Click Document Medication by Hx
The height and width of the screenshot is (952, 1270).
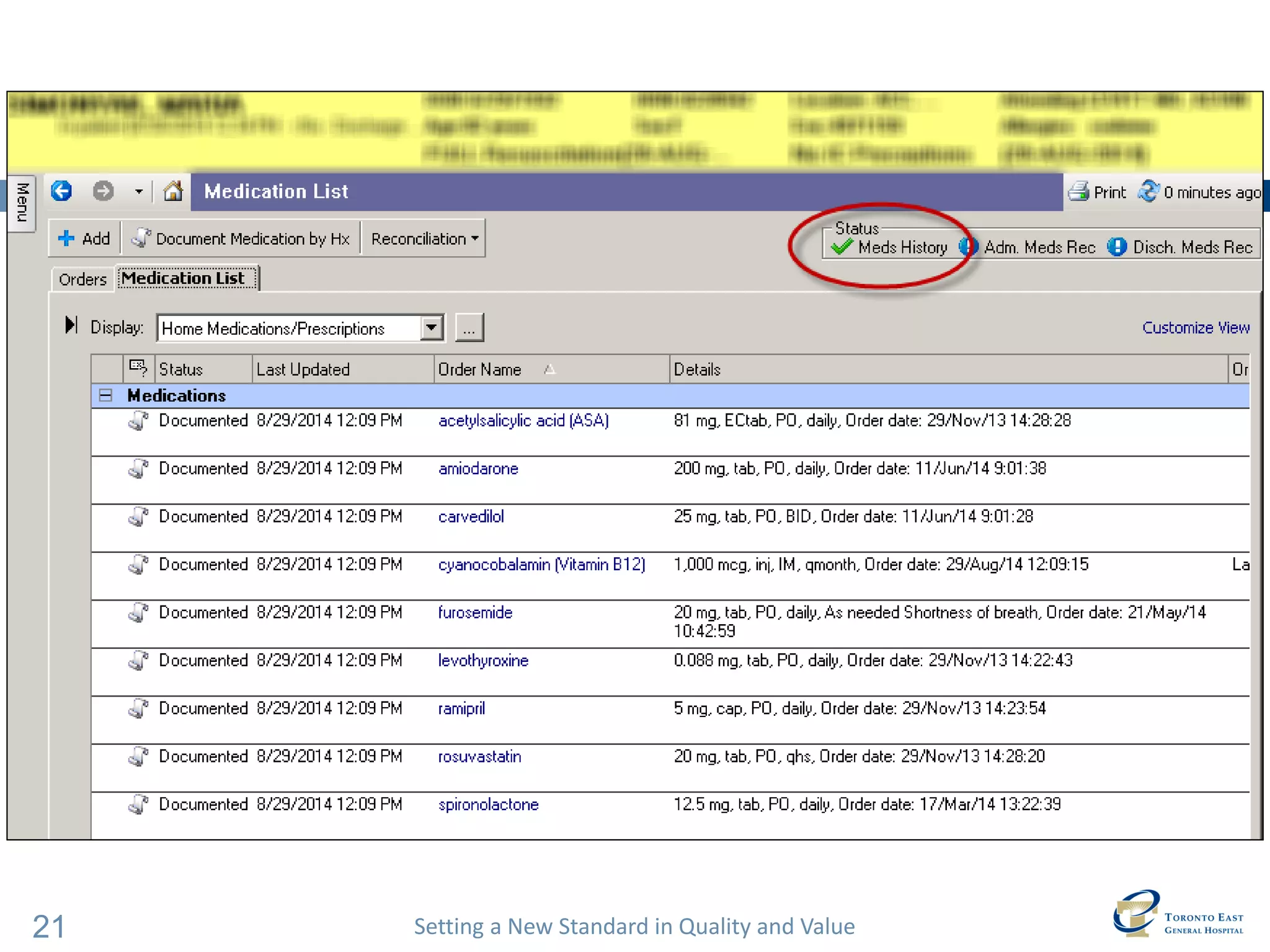coord(241,239)
